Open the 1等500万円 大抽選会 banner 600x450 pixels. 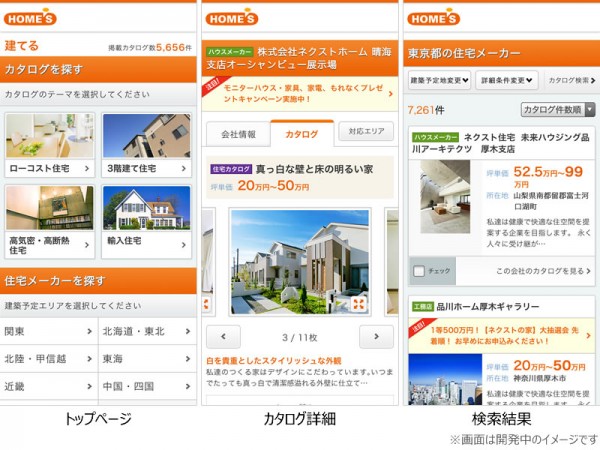tap(501, 336)
